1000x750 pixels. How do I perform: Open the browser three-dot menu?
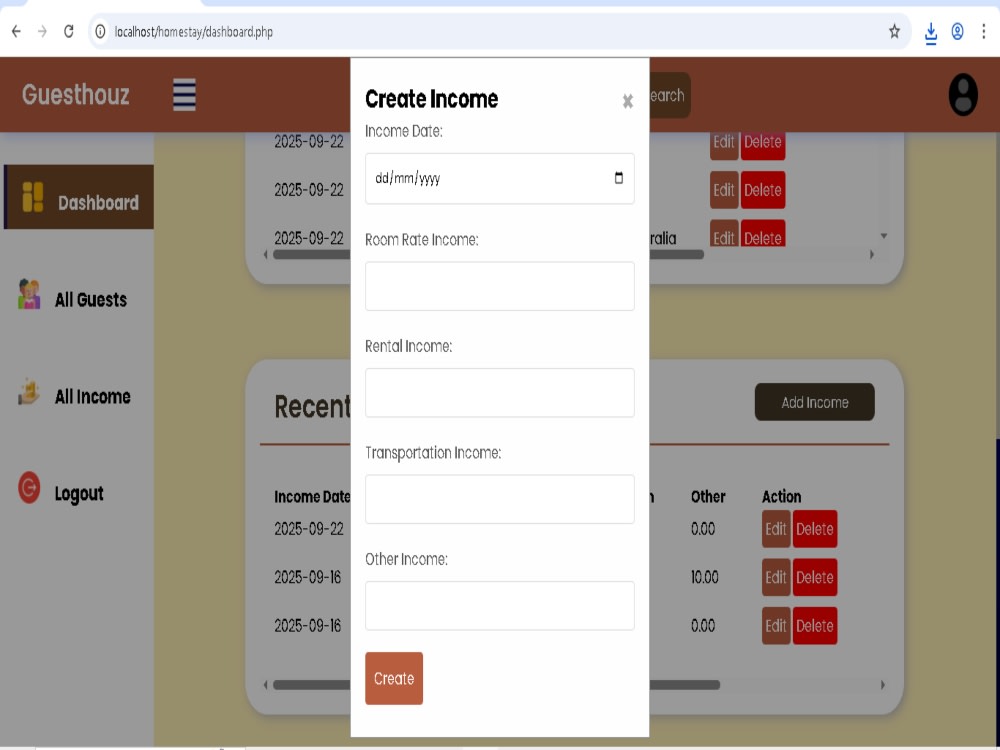[x=983, y=31]
